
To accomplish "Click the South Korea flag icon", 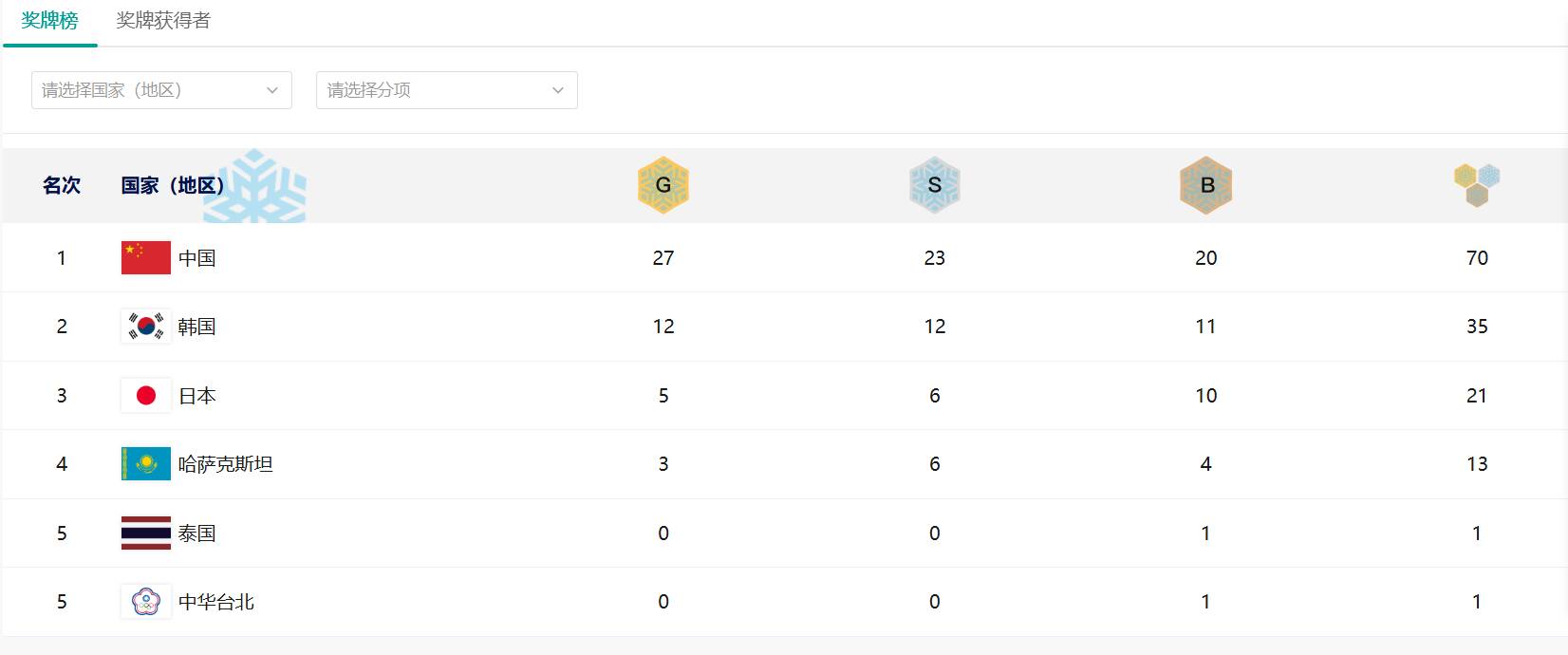I will pyautogui.click(x=146, y=327).
